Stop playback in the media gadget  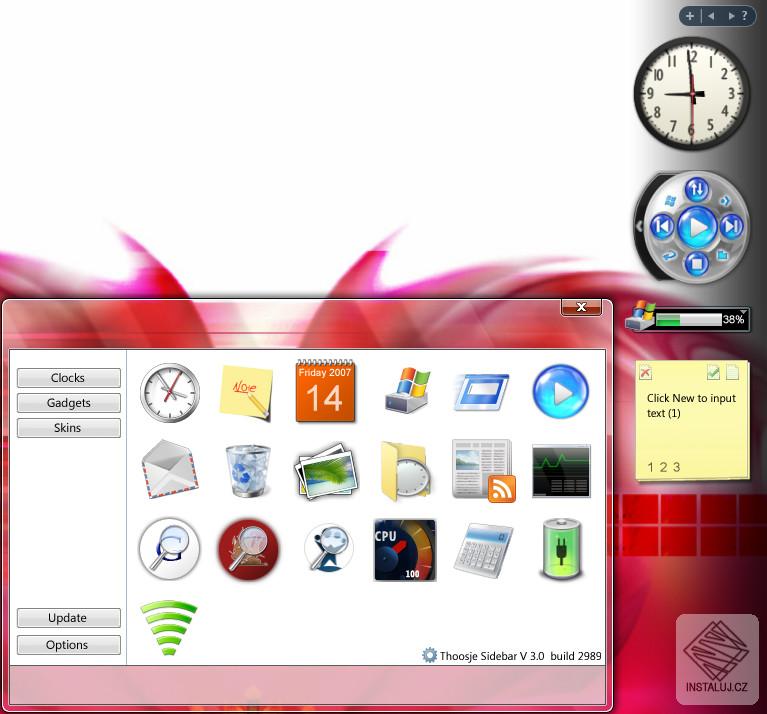697,263
